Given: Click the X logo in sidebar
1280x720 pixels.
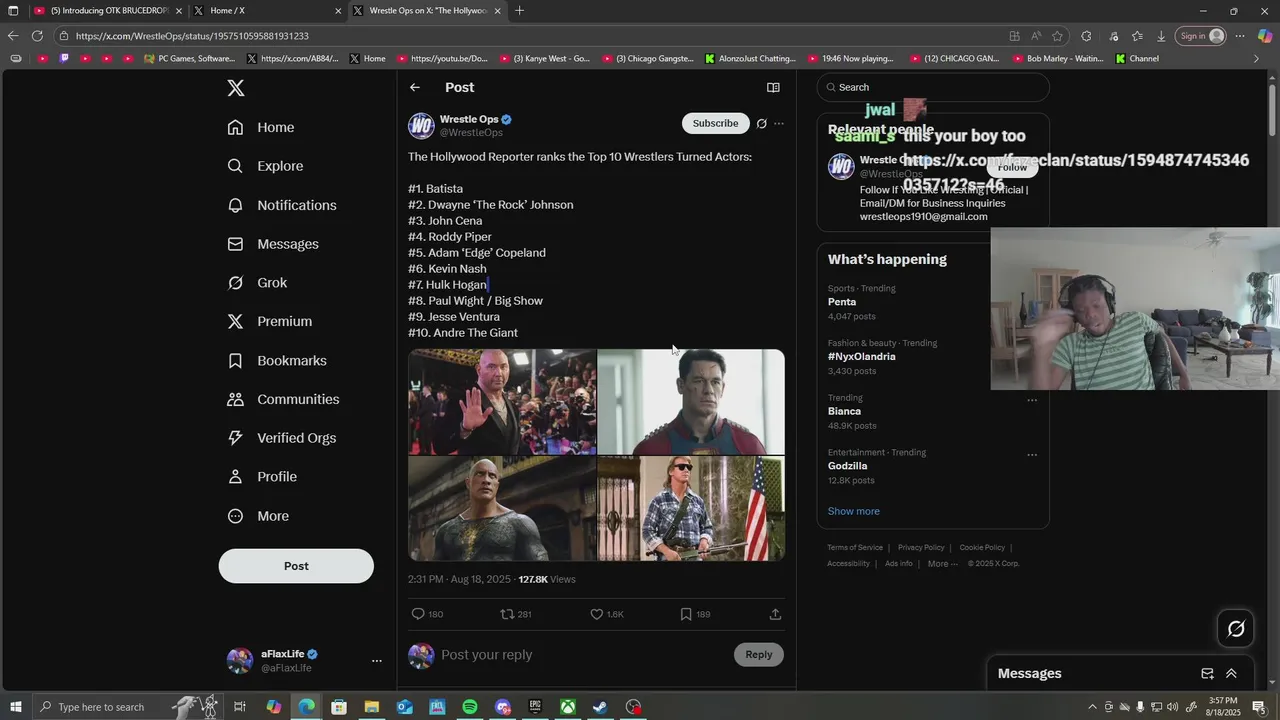Looking at the screenshot, I should 236,88.
